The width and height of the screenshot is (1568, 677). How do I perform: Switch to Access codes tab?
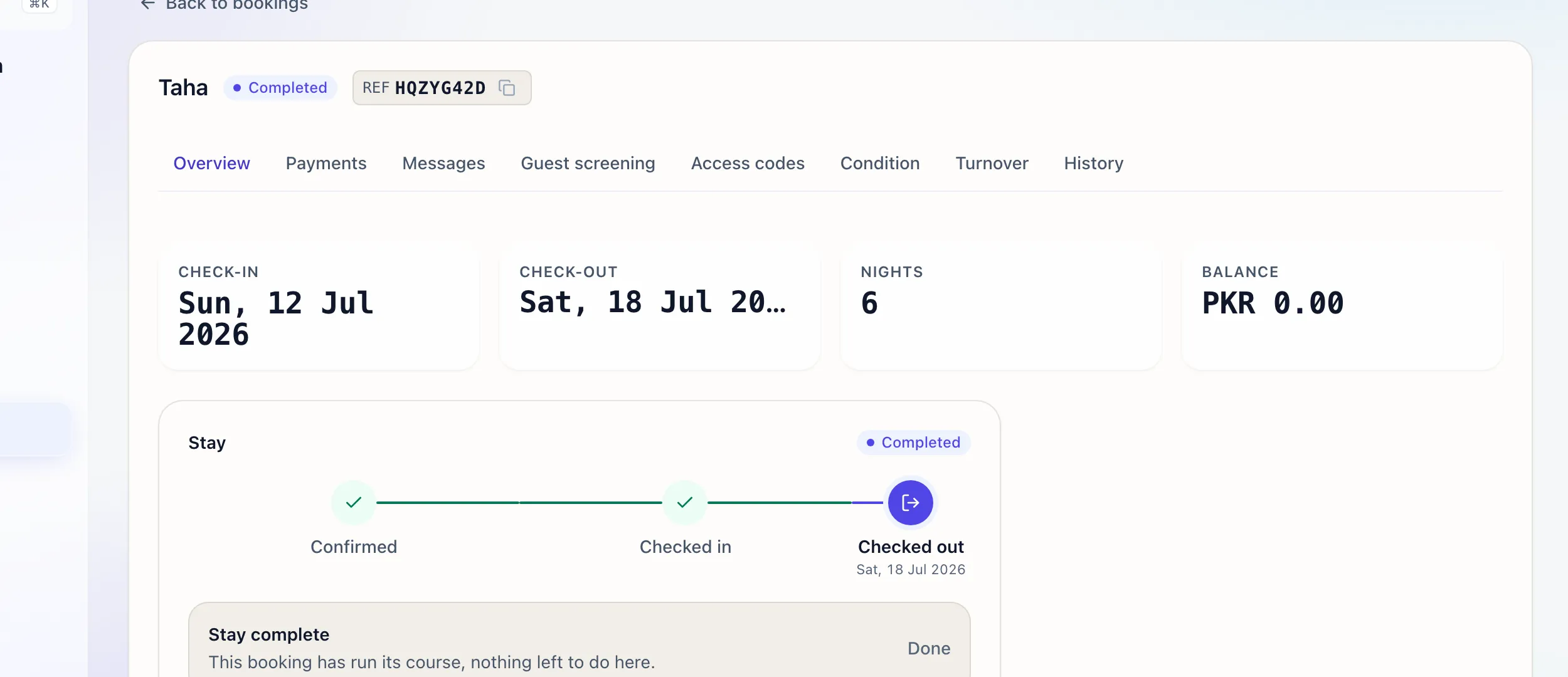coord(748,163)
